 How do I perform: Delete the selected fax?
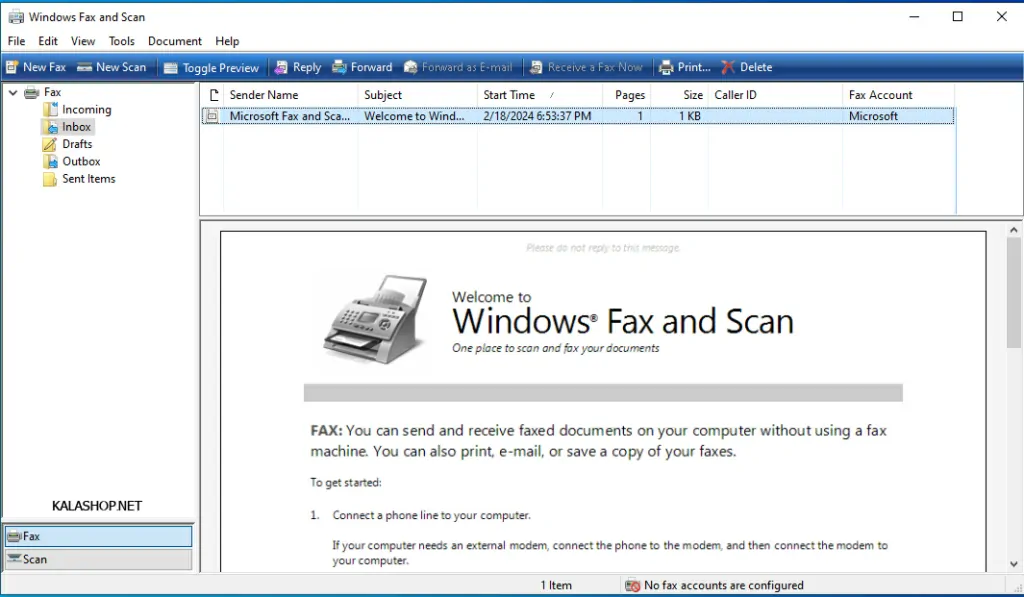(746, 67)
